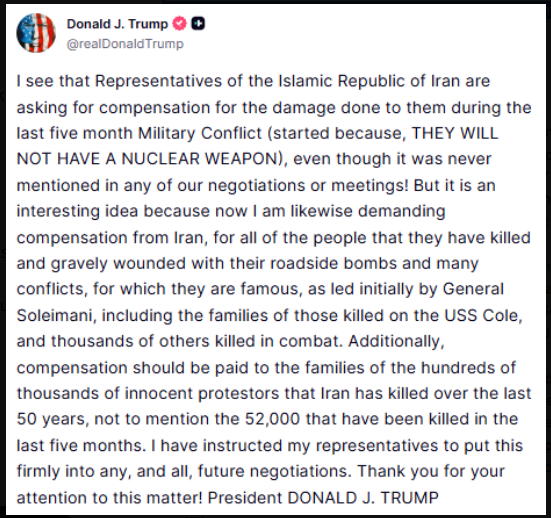Click the phrase 'THEY WILL' in caps
Image resolution: width=551 pixels, height=518 pixels.
[454, 133]
